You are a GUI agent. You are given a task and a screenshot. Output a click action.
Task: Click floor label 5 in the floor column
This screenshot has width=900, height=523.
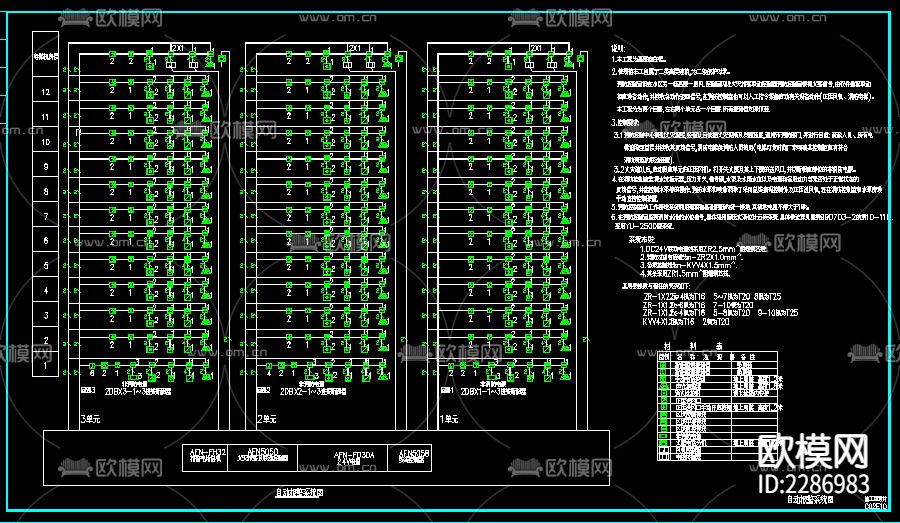coord(46,266)
